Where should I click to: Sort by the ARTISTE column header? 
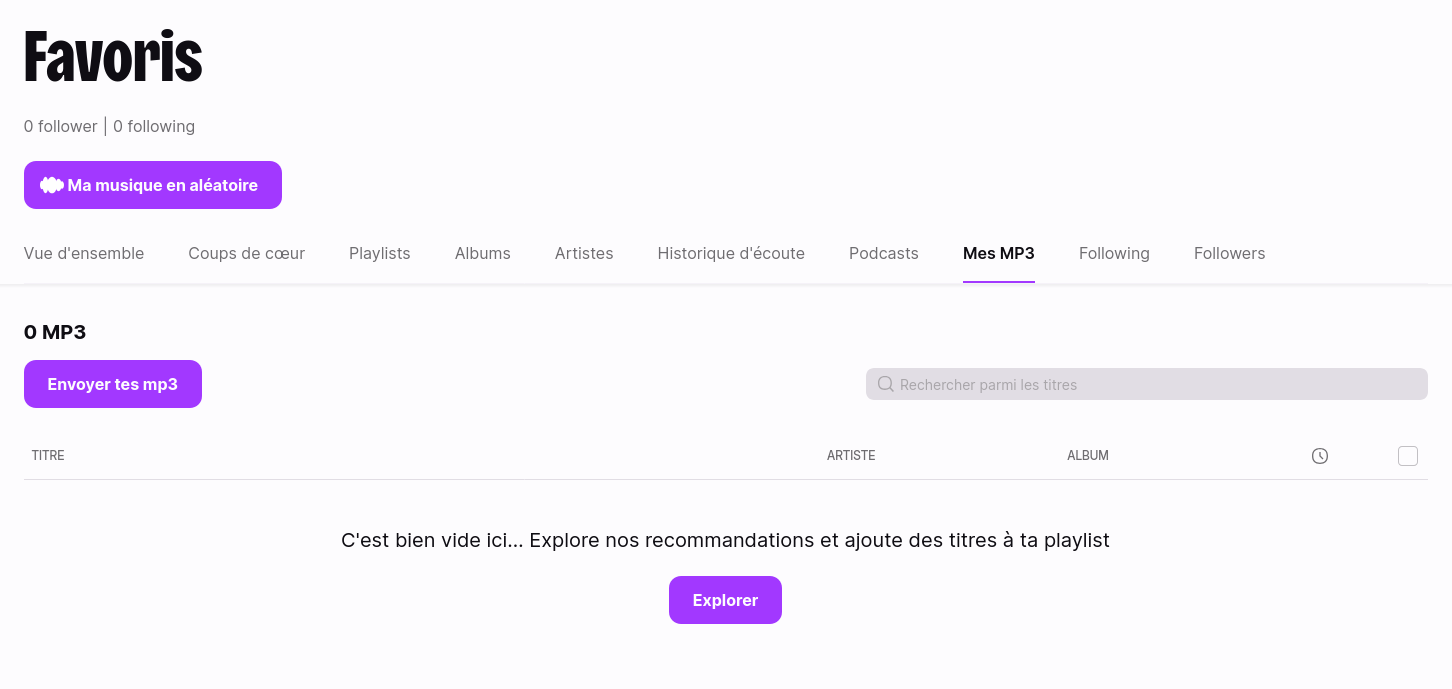tap(851, 455)
